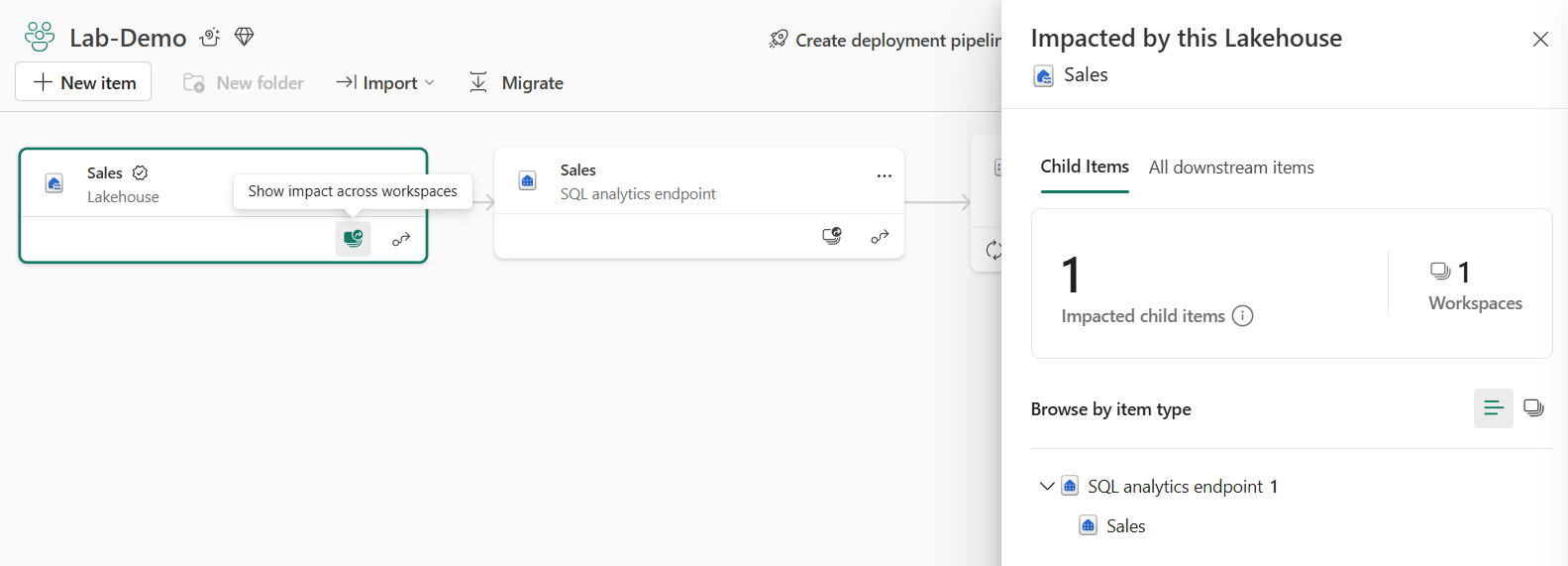
Task: Select the Sales SQL analytics endpoint card icon
Action: pos(528,180)
